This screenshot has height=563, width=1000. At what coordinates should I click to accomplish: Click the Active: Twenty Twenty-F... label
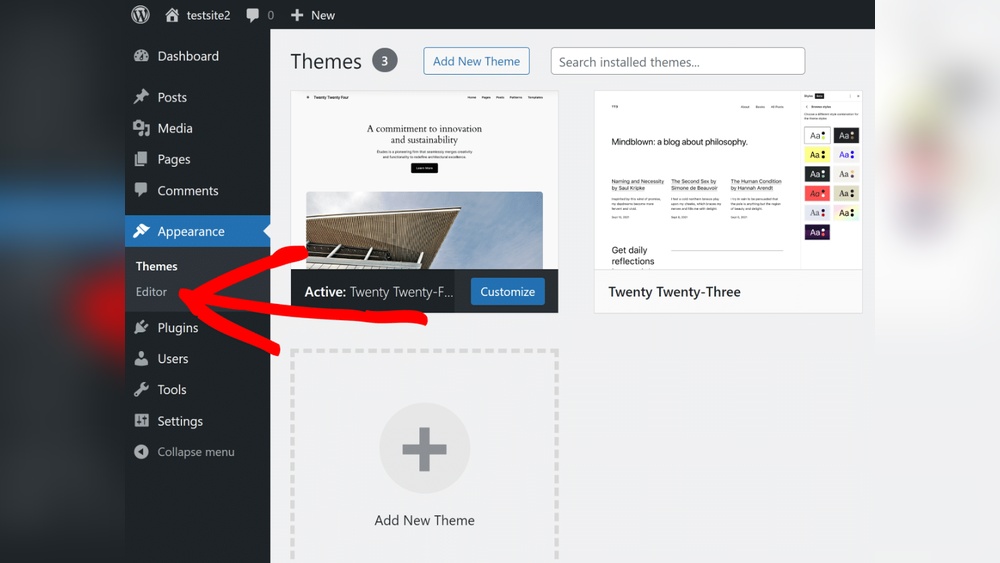(x=379, y=291)
